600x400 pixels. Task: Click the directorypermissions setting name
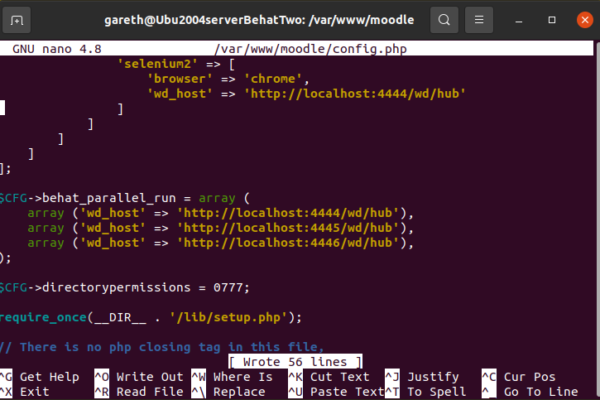116,287
